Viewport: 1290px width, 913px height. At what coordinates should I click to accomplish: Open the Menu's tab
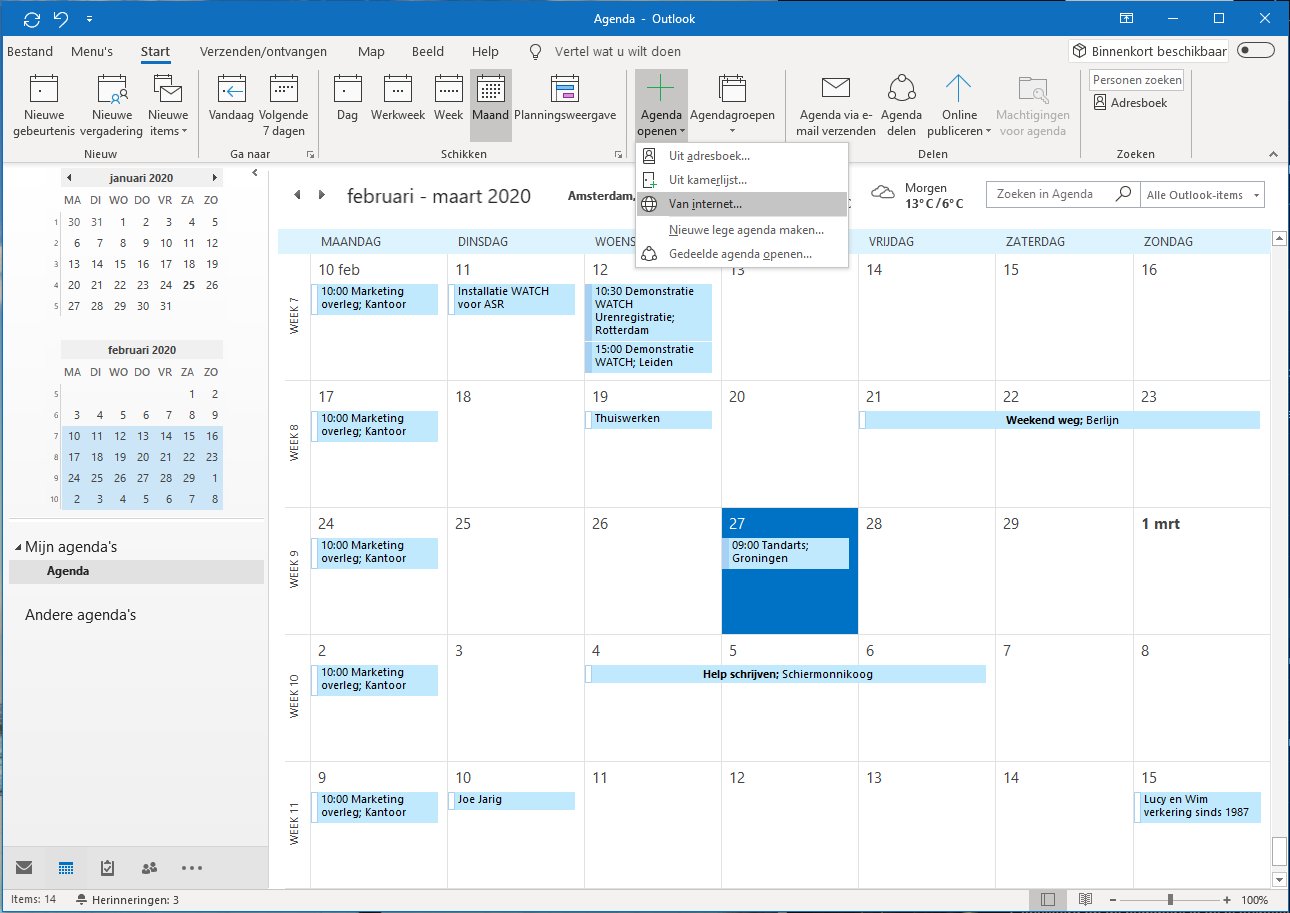(x=92, y=51)
